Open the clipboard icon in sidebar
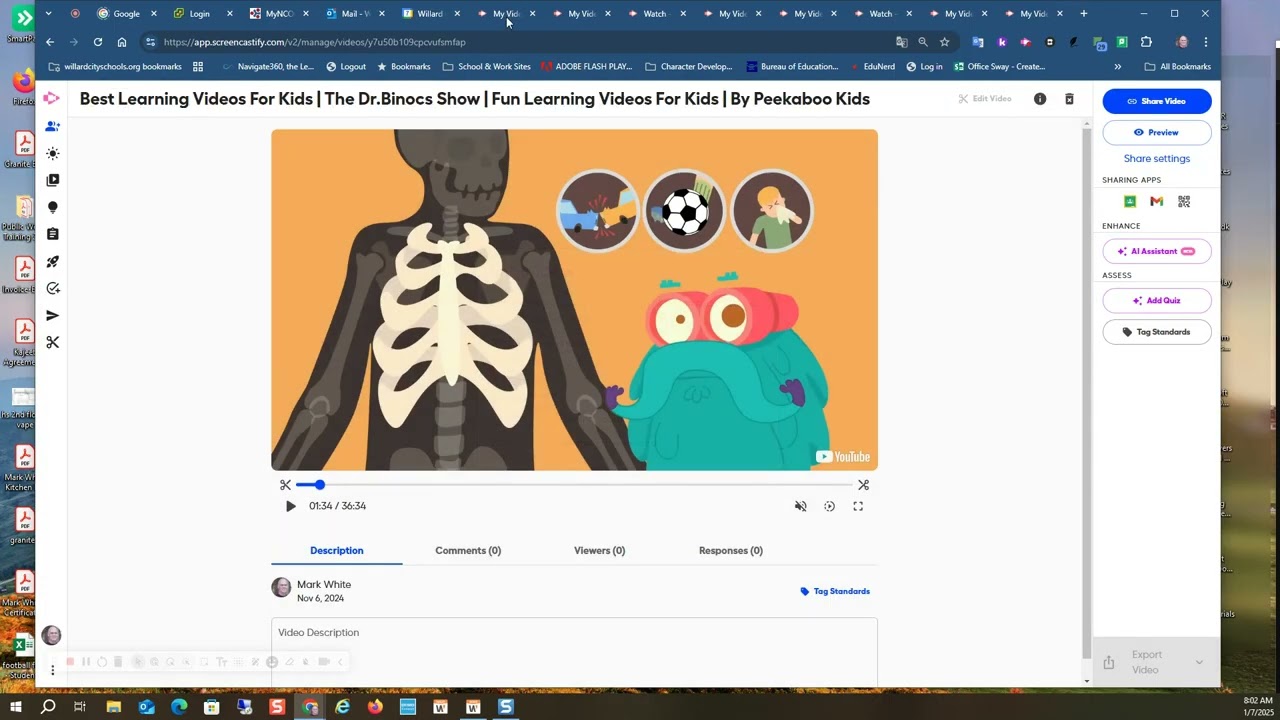Image resolution: width=1280 pixels, height=720 pixels. click(53, 234)
